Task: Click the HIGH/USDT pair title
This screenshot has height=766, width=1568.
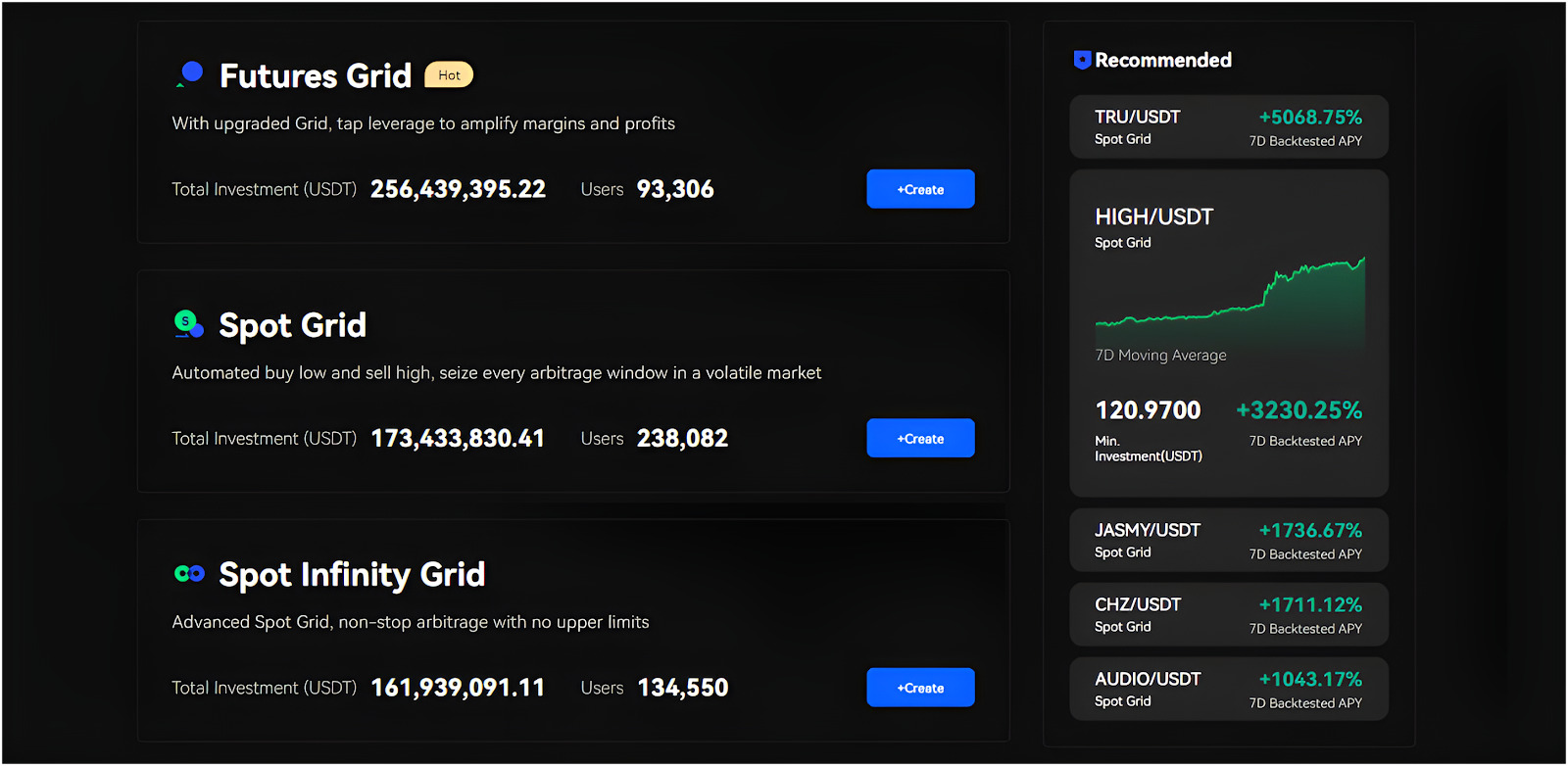Action: coord(1153,217)
